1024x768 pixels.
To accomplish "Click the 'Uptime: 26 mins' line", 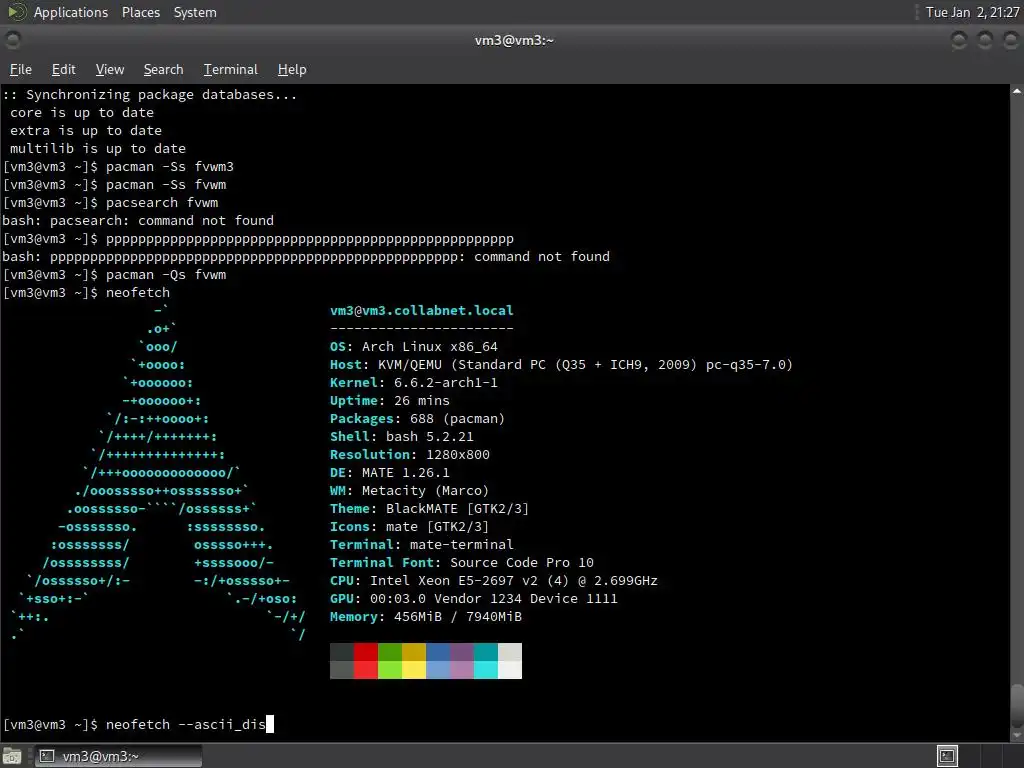I will click(x=389, y=400).
